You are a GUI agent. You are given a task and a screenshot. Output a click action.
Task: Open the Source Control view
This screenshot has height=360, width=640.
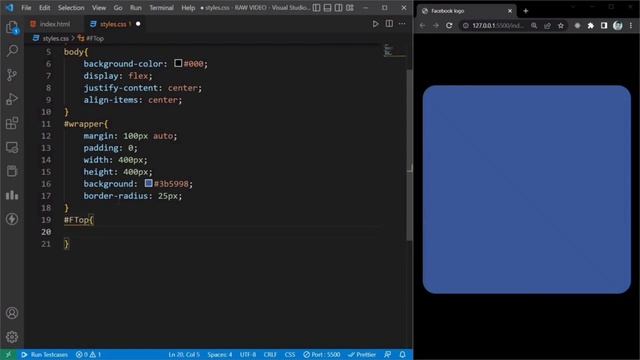point(12,75)
